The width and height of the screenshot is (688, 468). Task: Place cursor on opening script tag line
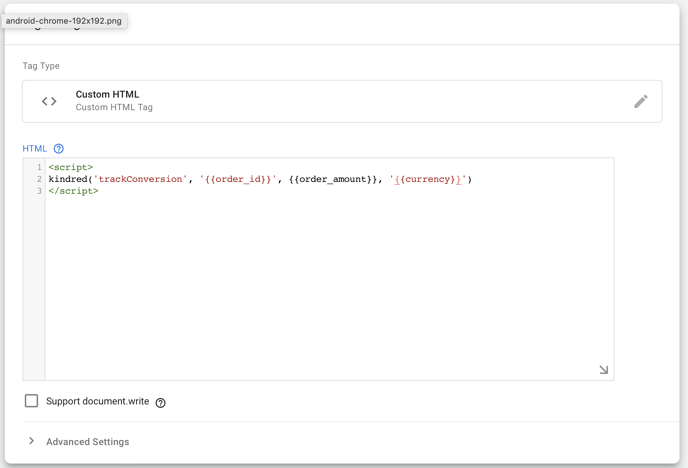[70, 168]
